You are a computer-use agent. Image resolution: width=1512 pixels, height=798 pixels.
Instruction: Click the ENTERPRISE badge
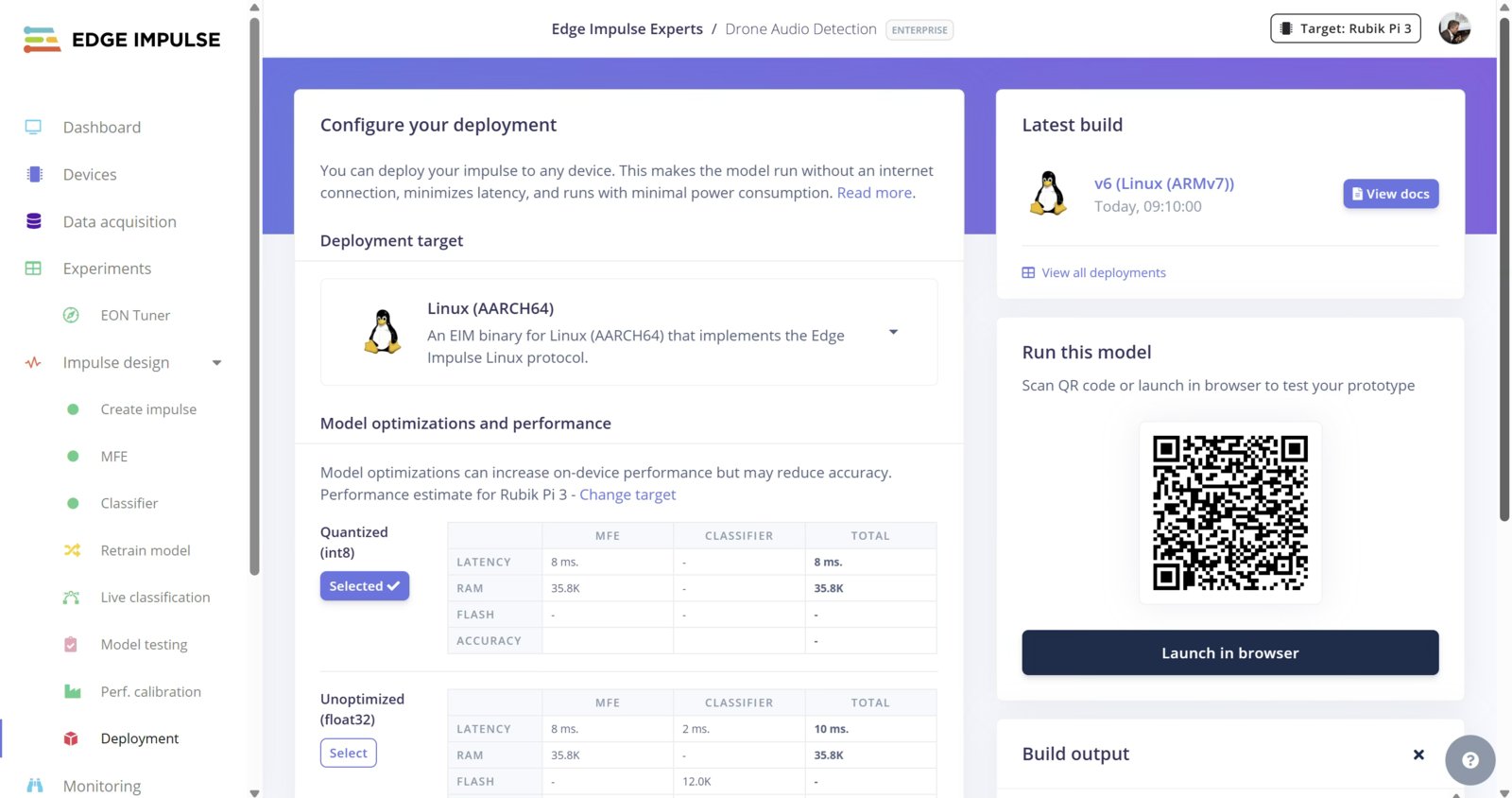(919, 30)
